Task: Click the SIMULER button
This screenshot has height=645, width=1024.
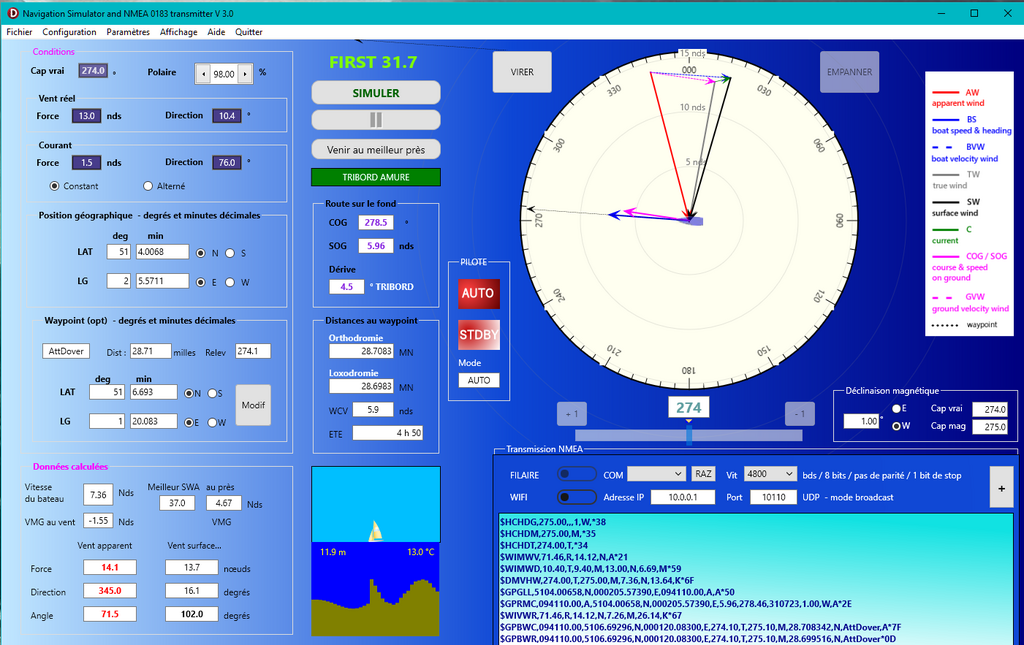Action: coord(376,93)
